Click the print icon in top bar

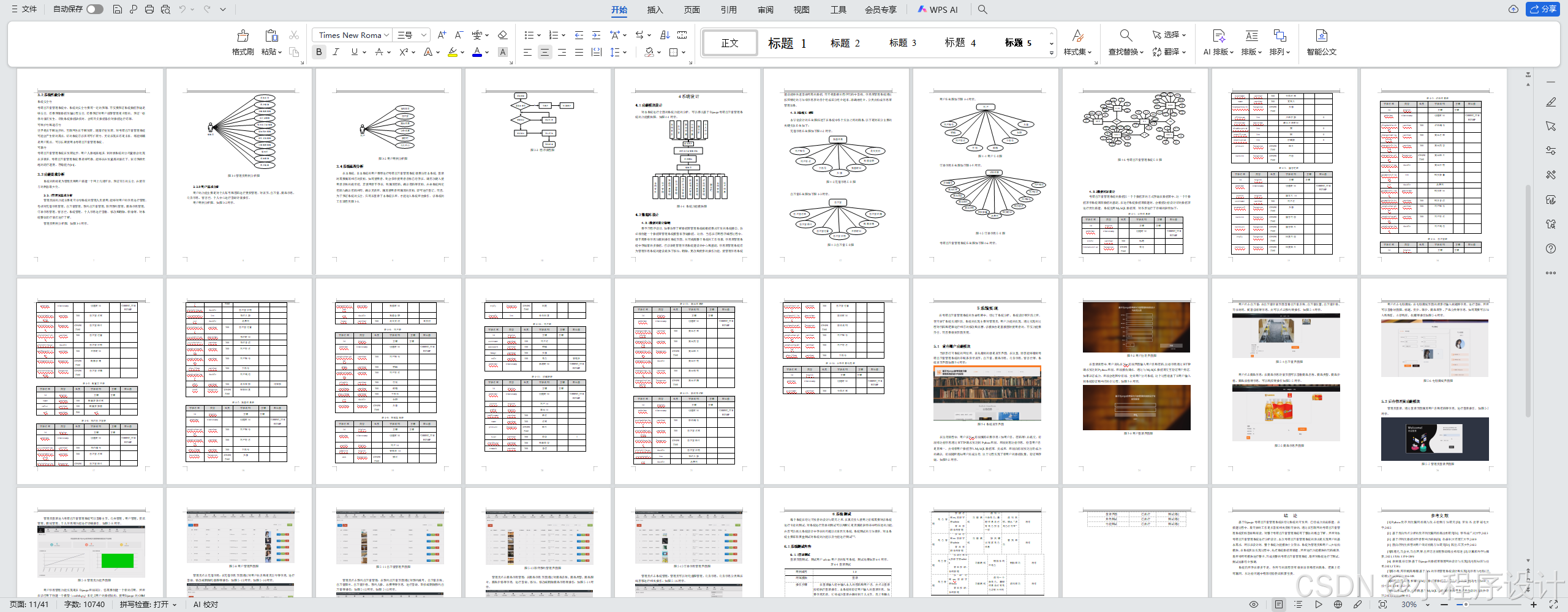tap(149, 9)
